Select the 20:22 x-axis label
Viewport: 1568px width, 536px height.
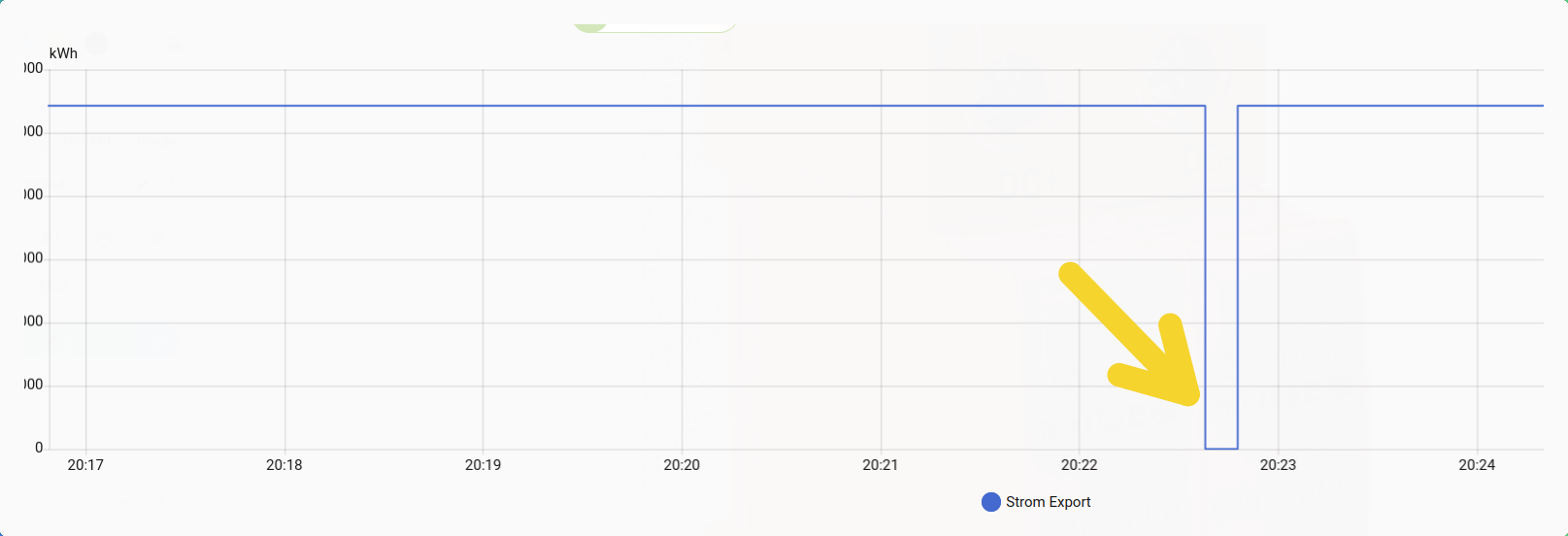[1079, 465]
